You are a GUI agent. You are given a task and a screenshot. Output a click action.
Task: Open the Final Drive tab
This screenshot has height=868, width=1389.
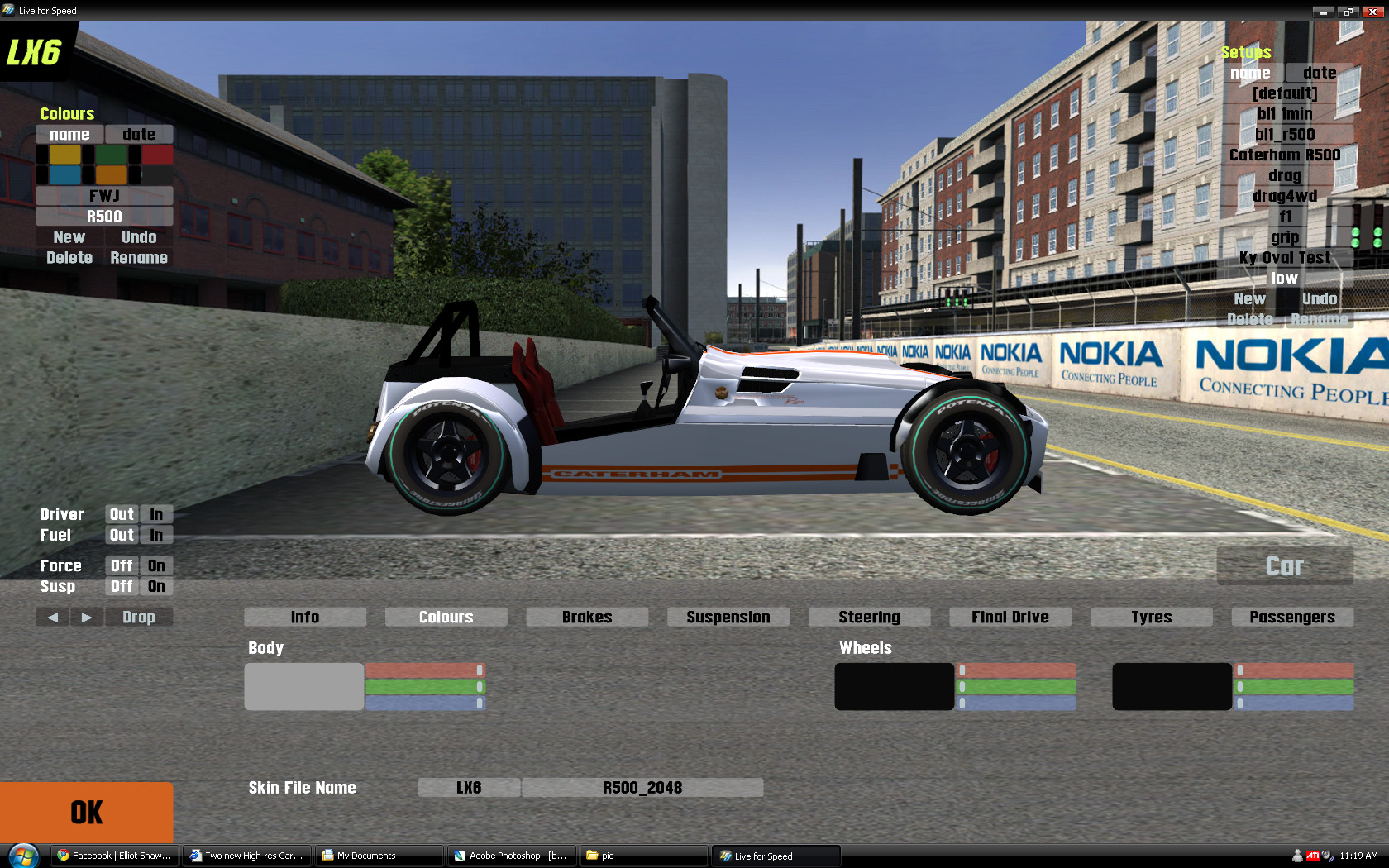coord(1010,617)
